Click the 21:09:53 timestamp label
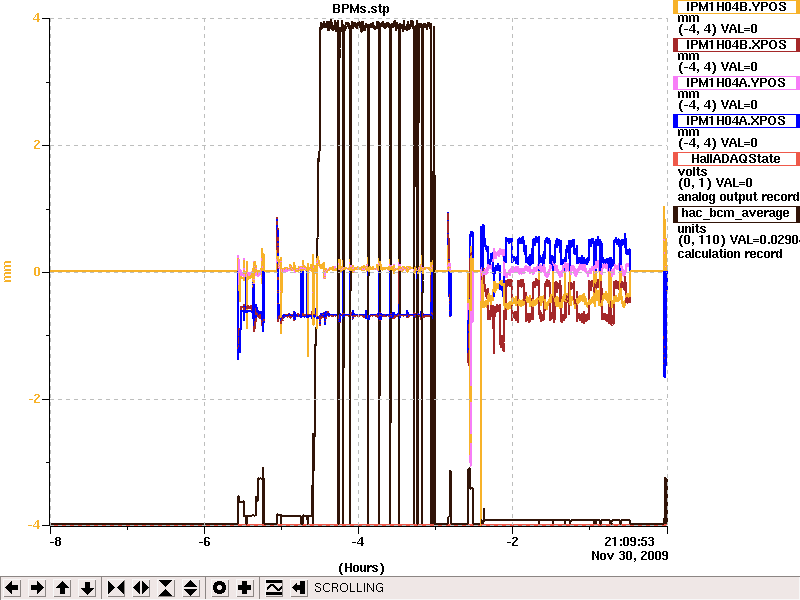 pyautogui.click(x=629, y=541)
